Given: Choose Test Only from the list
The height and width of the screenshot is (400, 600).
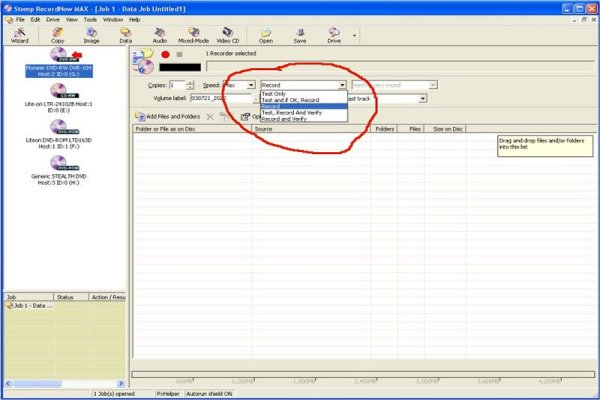Looking at the screenshot, I should click(x=274, y=94).
